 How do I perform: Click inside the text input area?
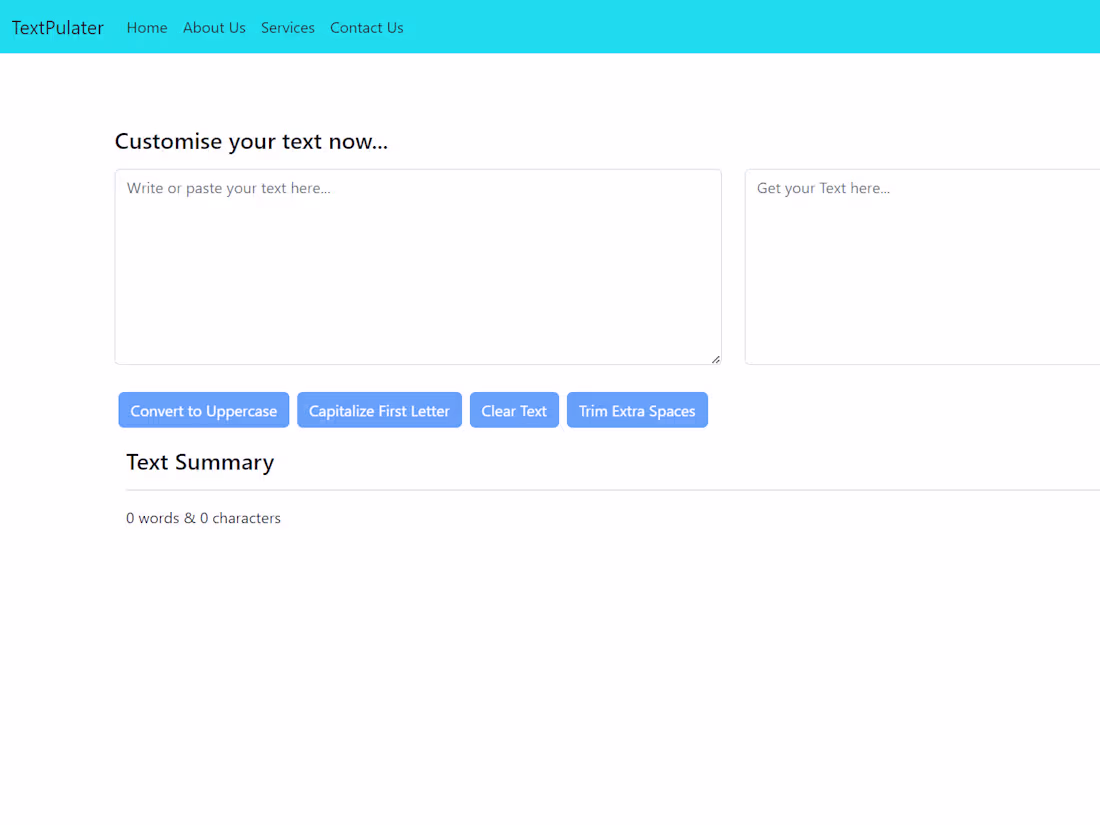(x=418, y=265)
